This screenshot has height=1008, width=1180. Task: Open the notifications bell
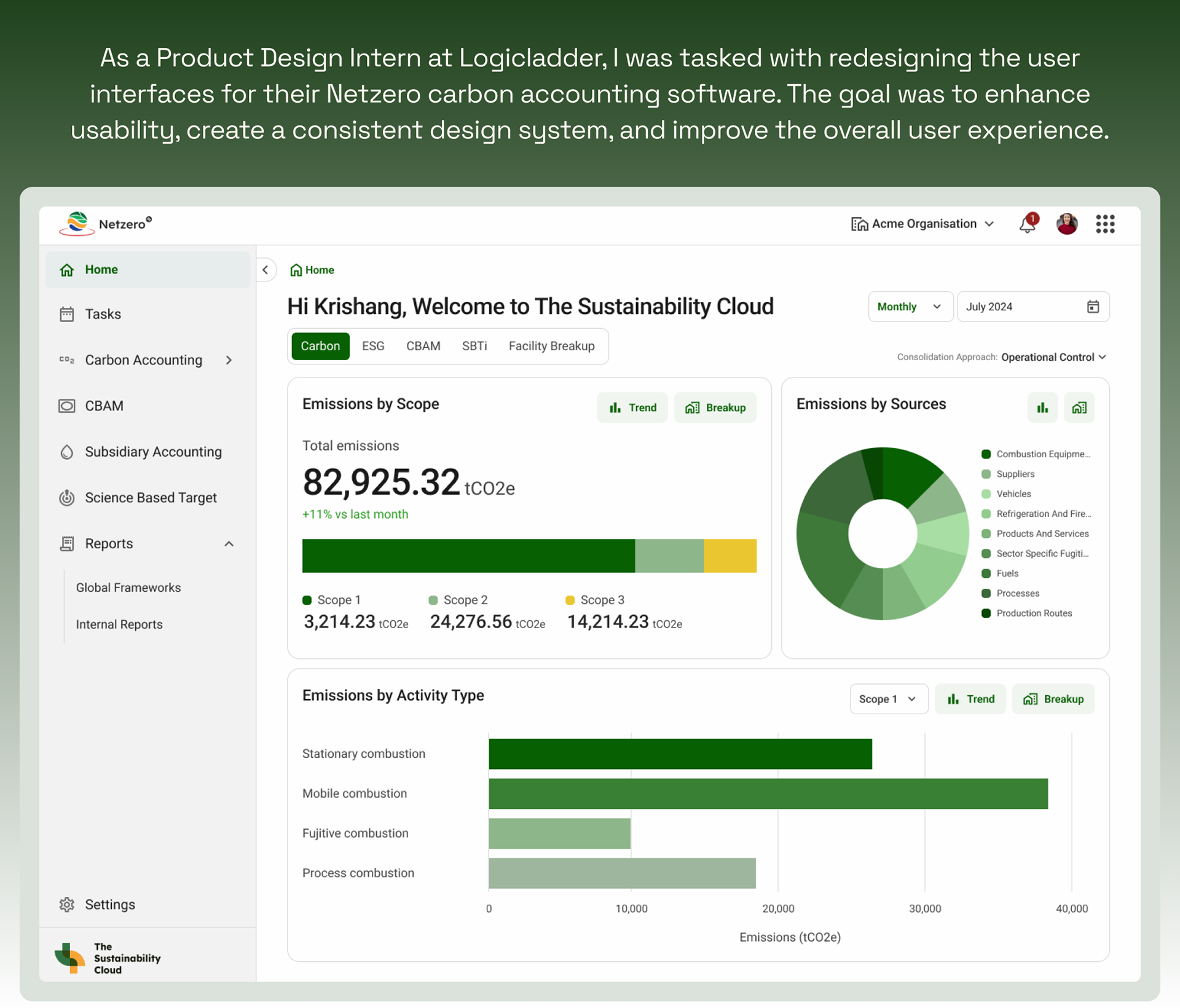[1028, 224]
